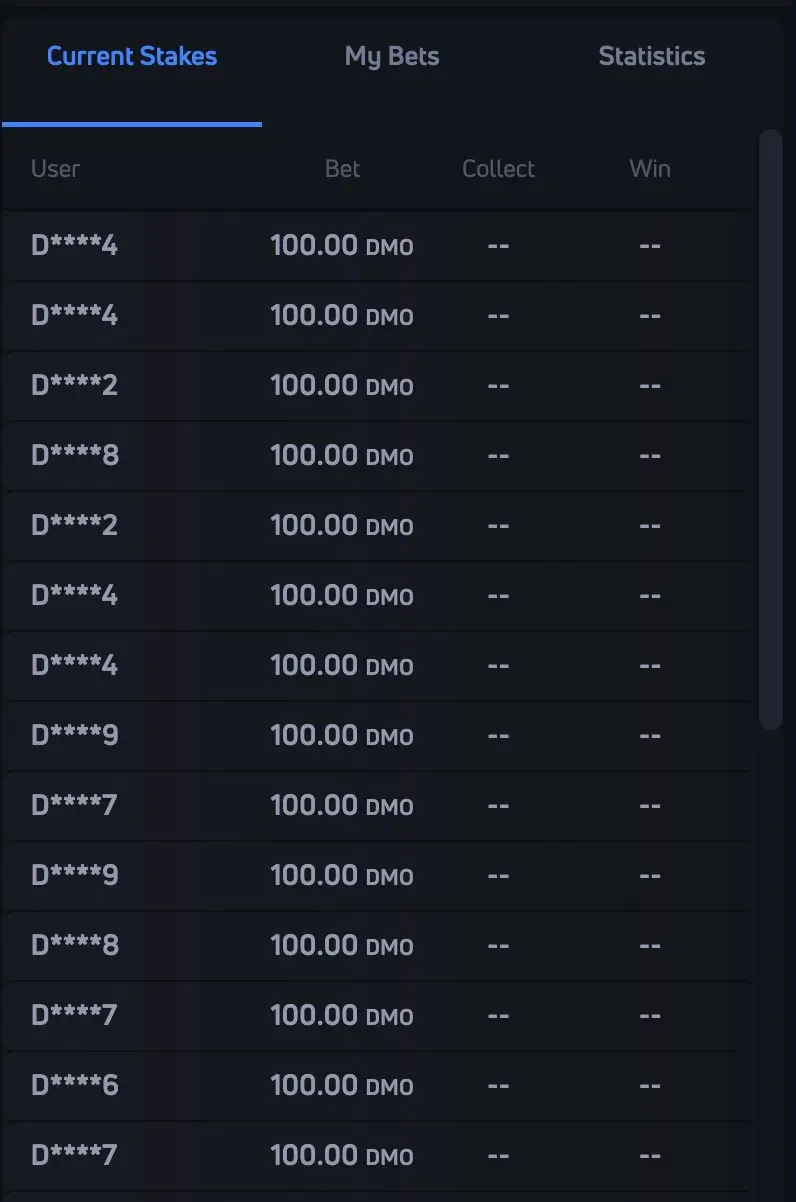Screen dimensions: 796x1202
Task: Click the Collect column header
Action: click(498, 169)
